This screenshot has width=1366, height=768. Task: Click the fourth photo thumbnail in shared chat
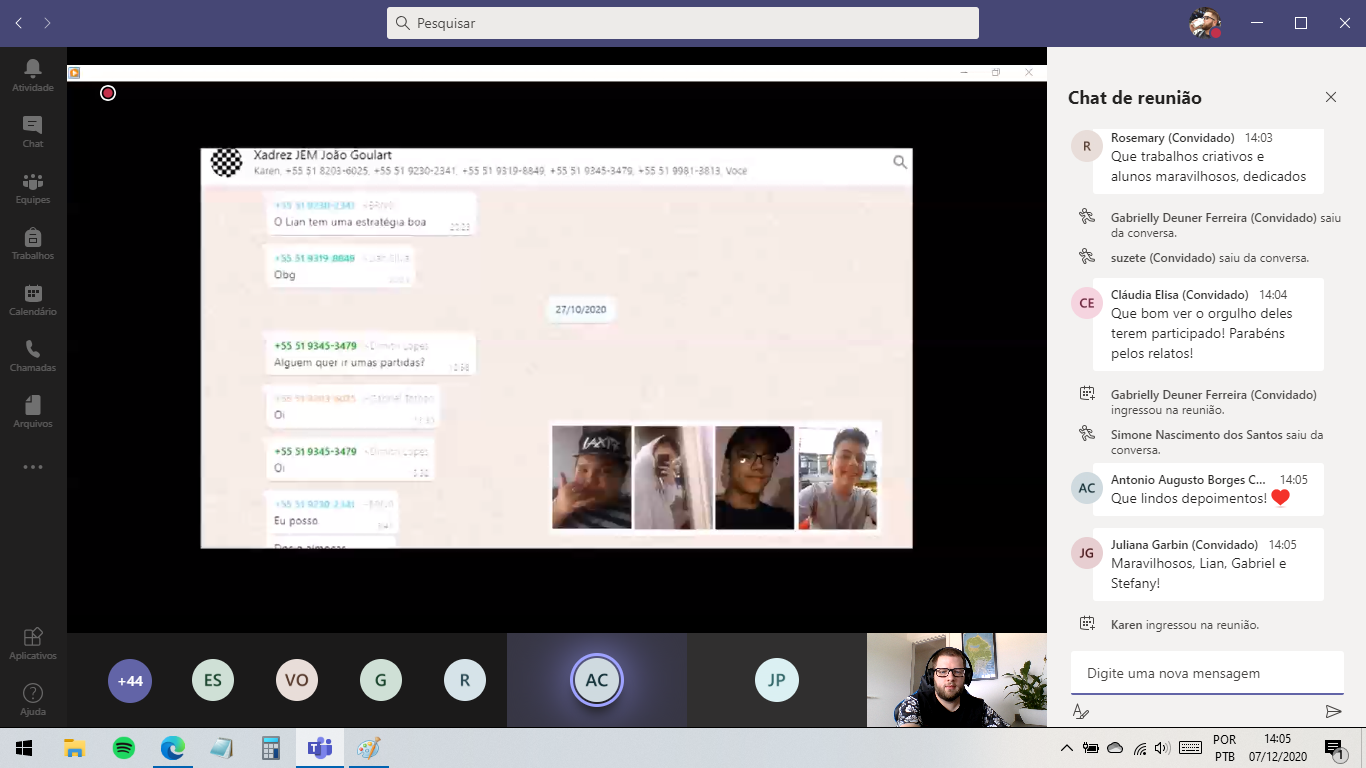838,477
